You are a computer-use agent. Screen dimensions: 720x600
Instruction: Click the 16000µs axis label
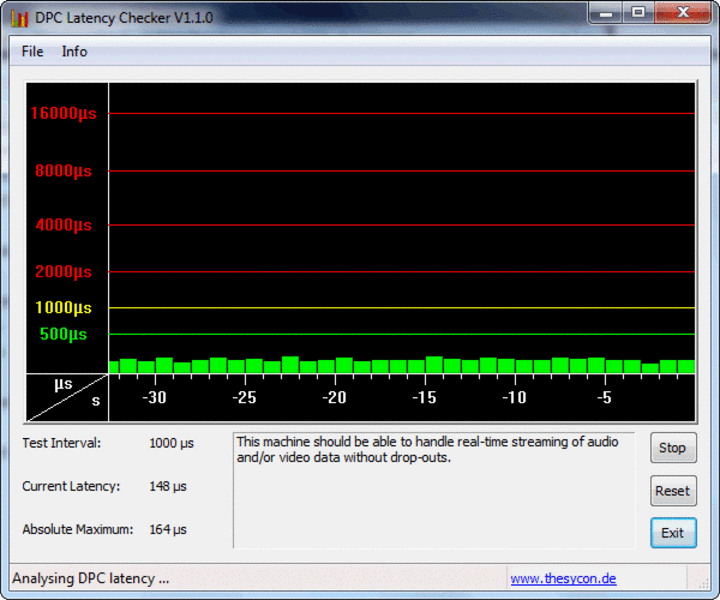63,113
